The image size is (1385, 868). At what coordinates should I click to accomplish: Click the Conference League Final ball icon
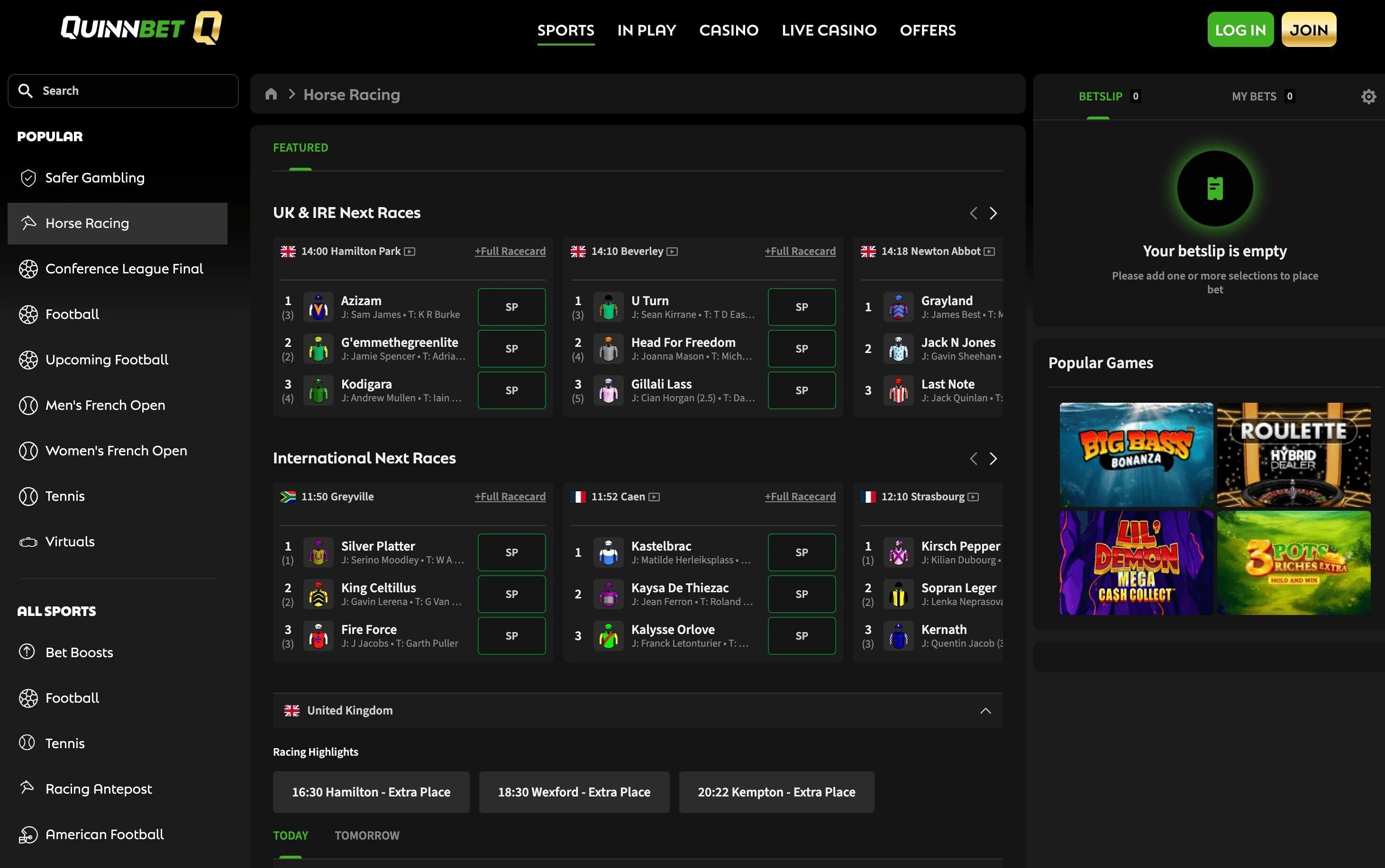pyautogui.click(x=28, y=269)
